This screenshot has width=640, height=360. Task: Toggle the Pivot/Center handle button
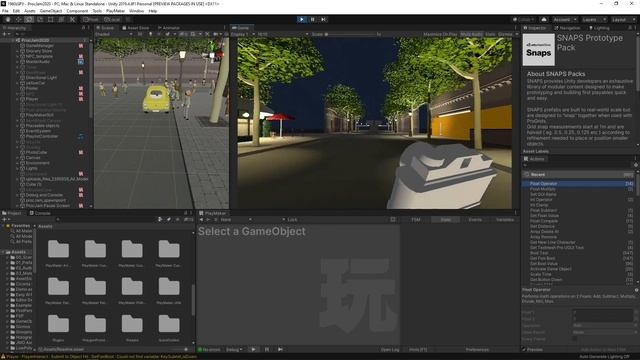[x=91, y=19]
